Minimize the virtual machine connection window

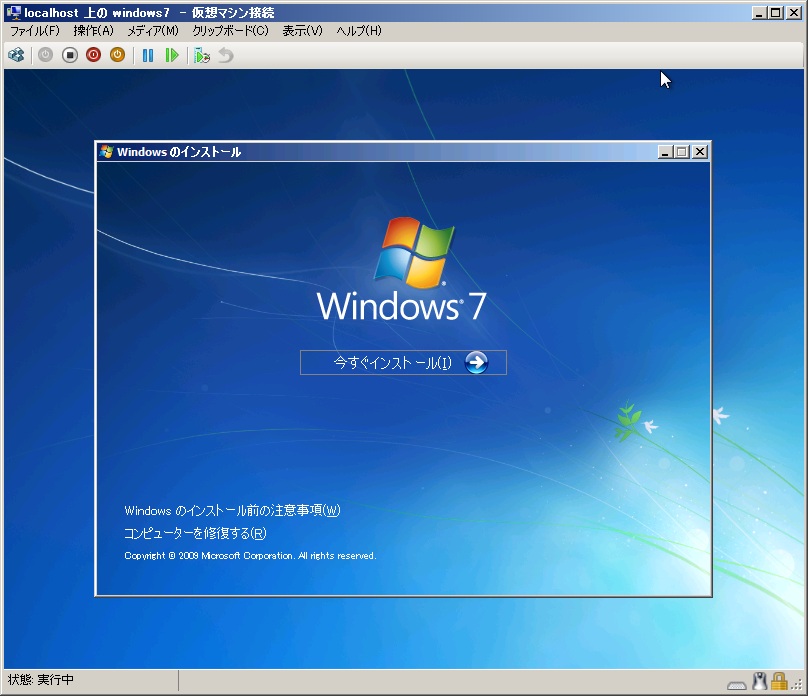[x=759, y=12]
